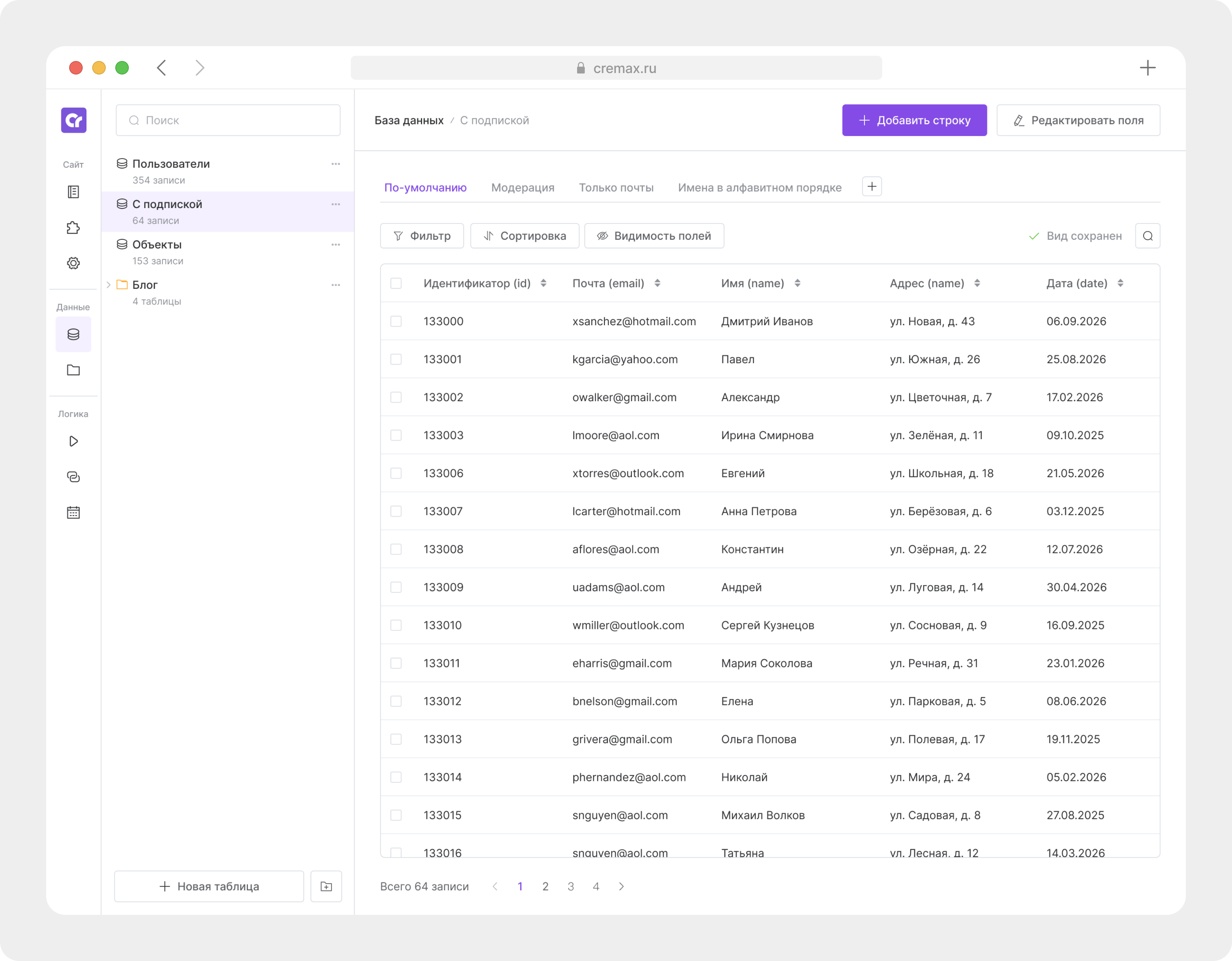Check the row 133015 checkbox
The image size is (1232, 961).
(x=396, y=815)
